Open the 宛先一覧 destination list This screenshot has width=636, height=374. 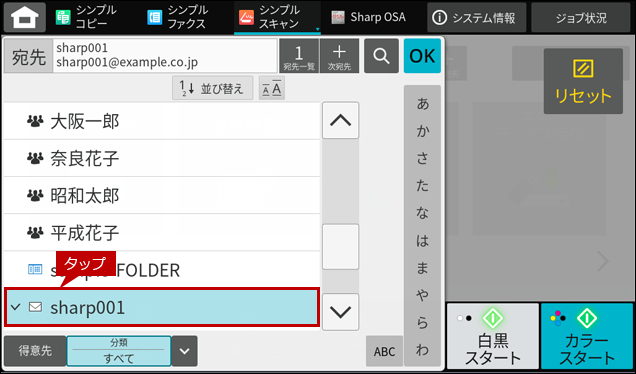coord(299,56)
